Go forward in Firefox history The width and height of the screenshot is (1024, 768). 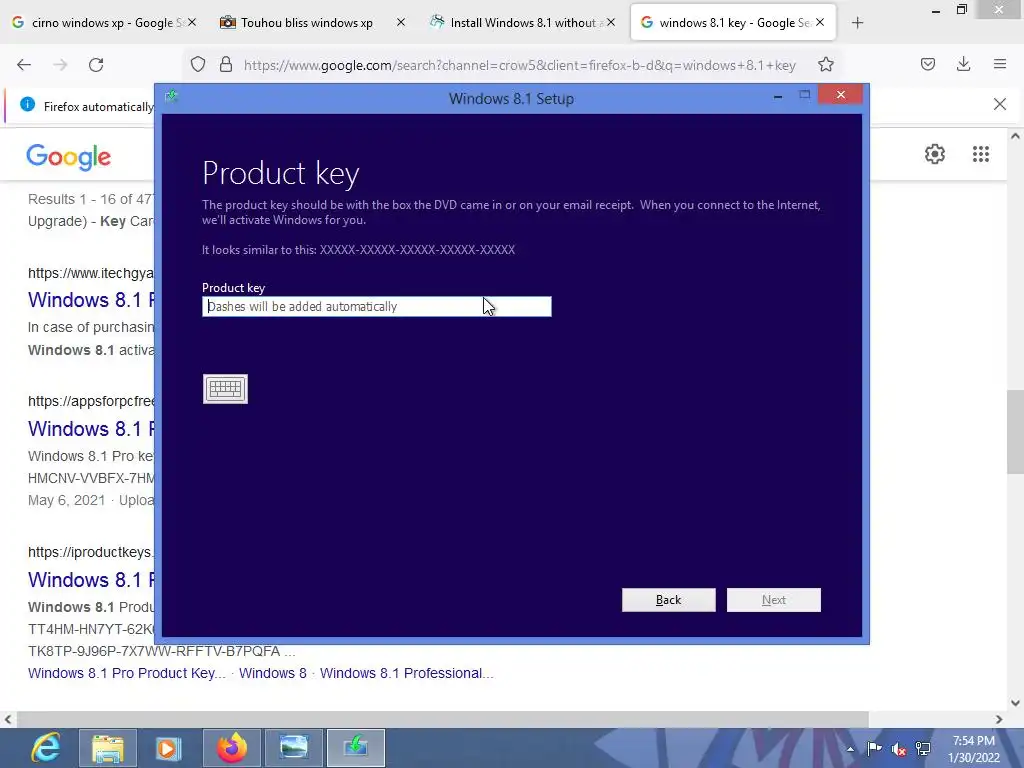(60, 65)
